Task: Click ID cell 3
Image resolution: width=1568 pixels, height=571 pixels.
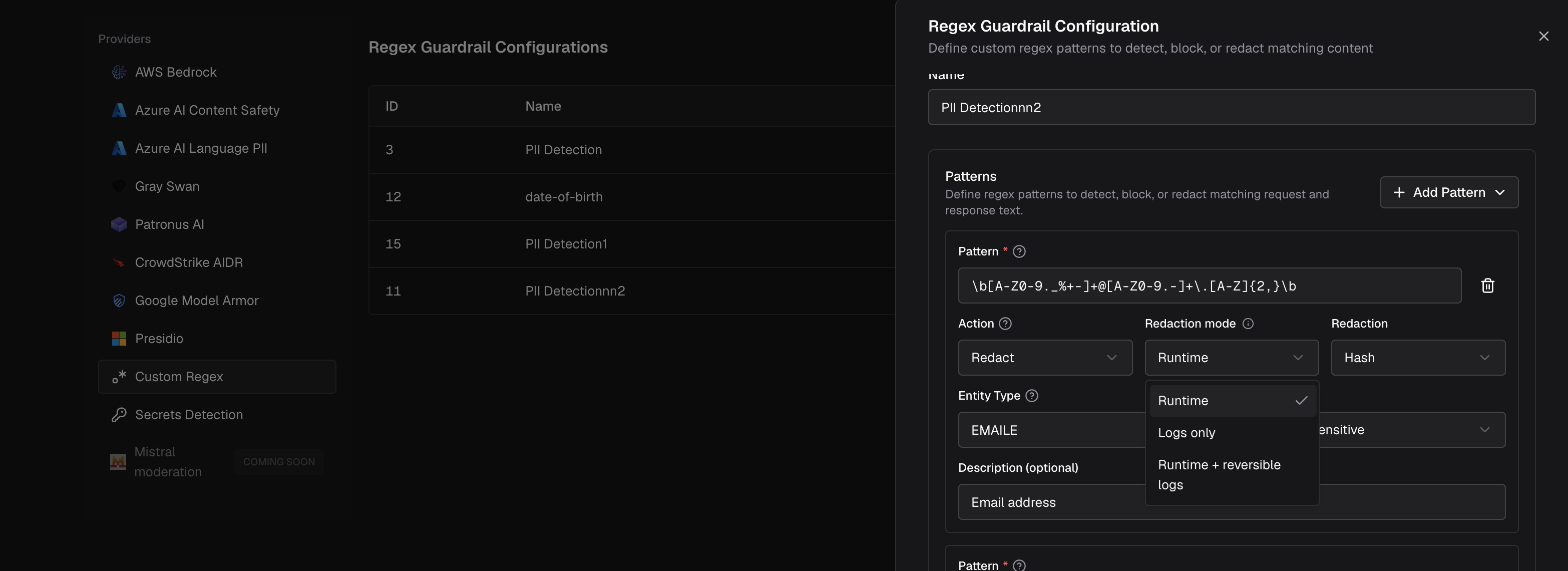Action: pos(389,150)
